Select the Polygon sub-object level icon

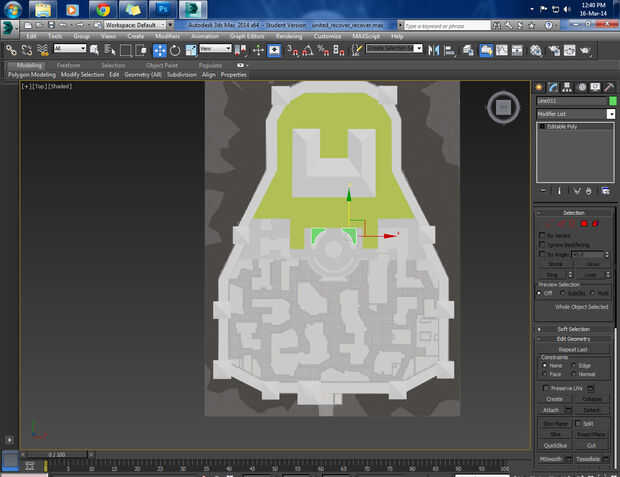[583, 223]
